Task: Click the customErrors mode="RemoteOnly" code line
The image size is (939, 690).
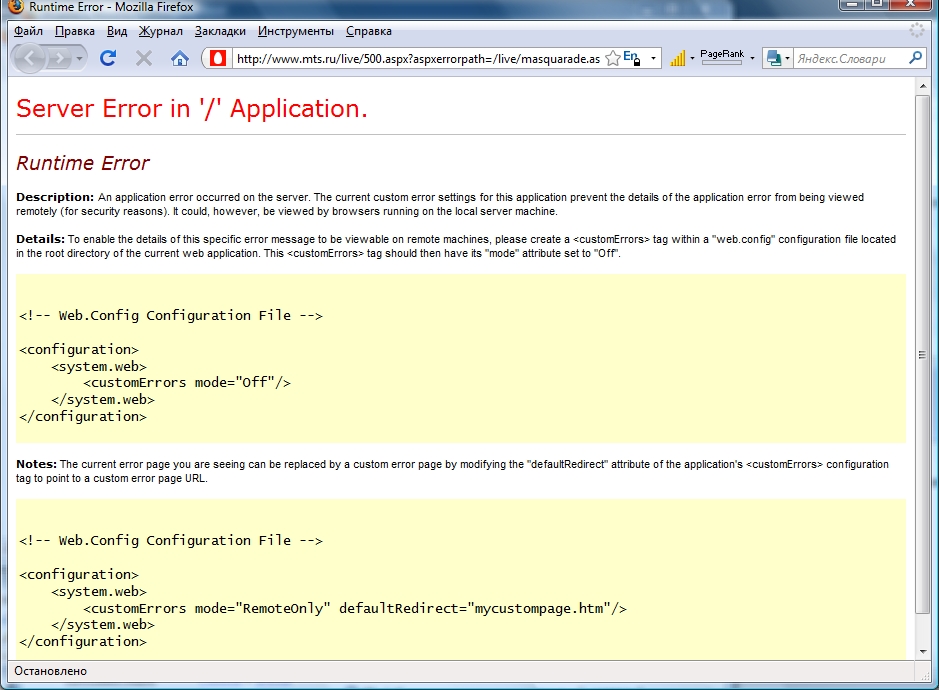Action: click(355, 609)
